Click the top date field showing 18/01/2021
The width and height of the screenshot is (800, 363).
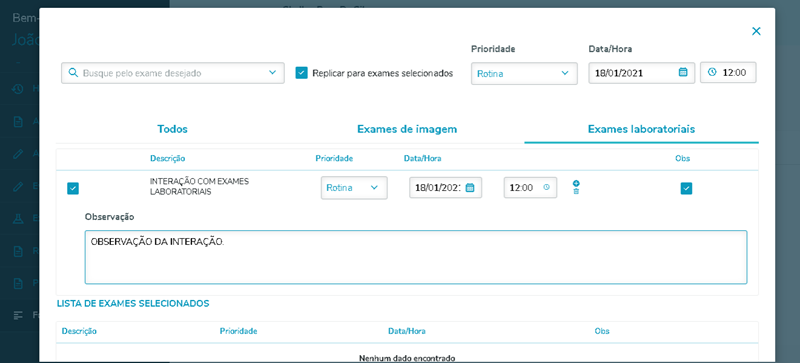pyautogui.click(x=642, y=73)
